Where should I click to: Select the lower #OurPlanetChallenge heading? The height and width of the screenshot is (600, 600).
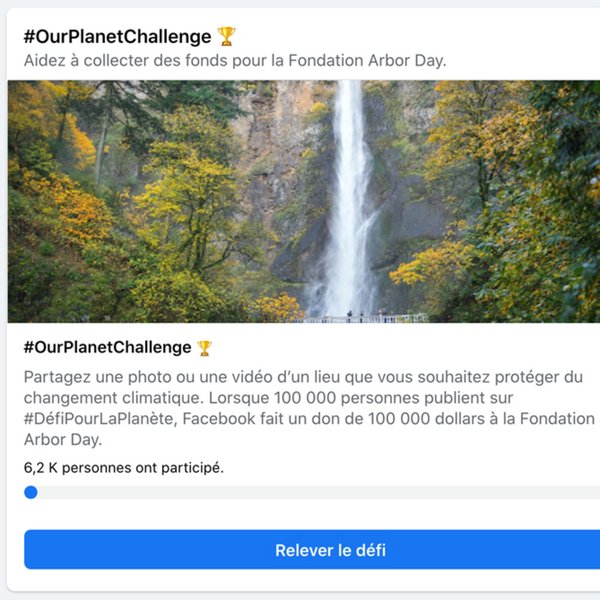pyautogui.click(x=107, y=348)
